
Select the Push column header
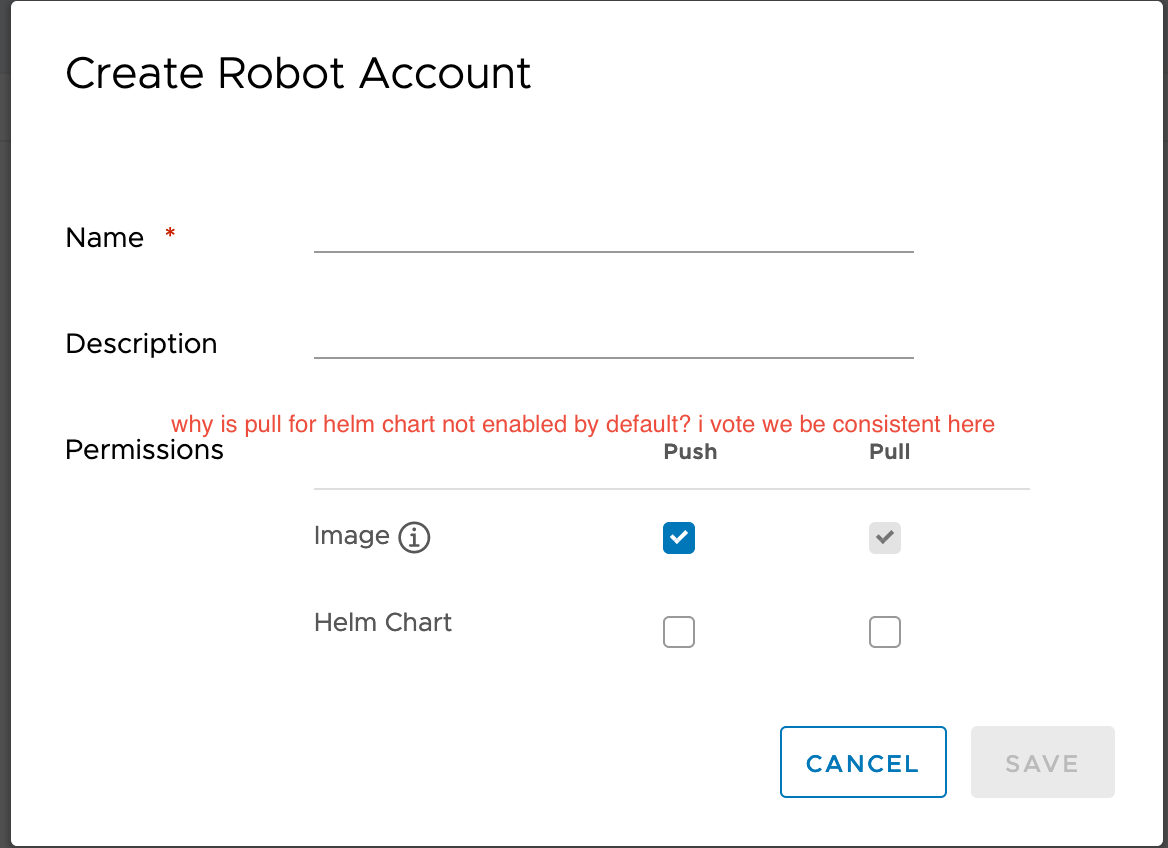point(690,451)
